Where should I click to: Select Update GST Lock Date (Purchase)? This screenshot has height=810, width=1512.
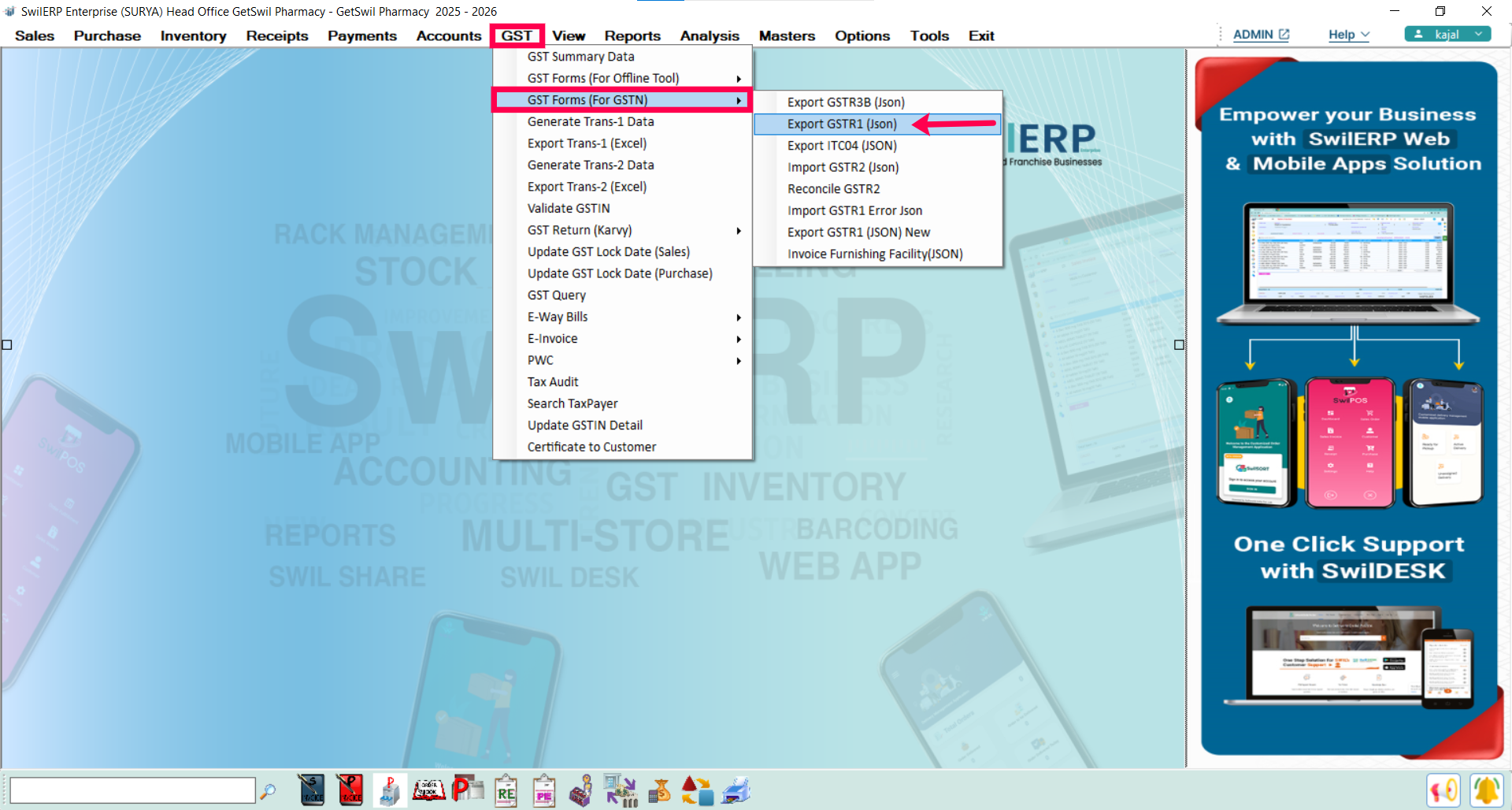[x=623, y=273]
